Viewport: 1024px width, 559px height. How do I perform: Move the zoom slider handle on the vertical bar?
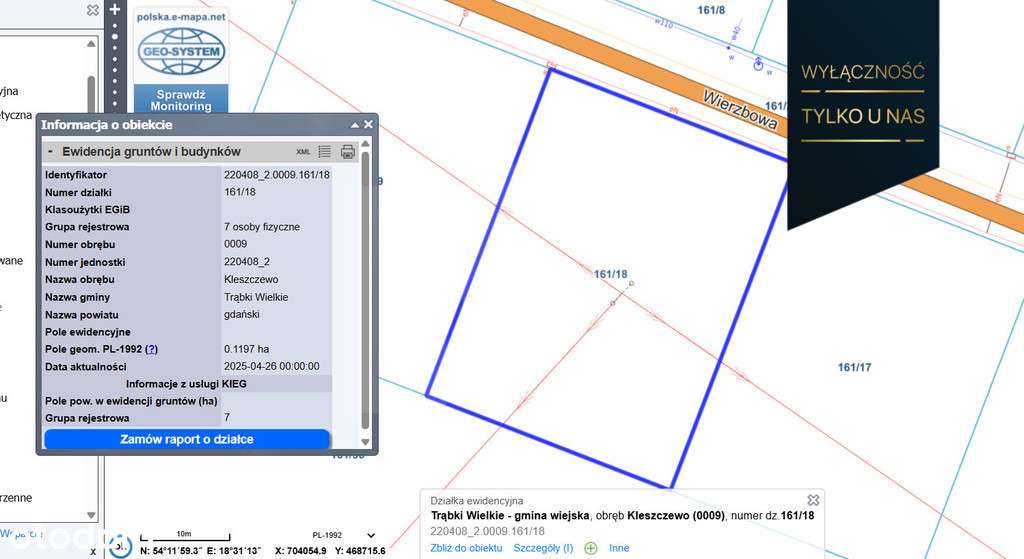point(115,37)
